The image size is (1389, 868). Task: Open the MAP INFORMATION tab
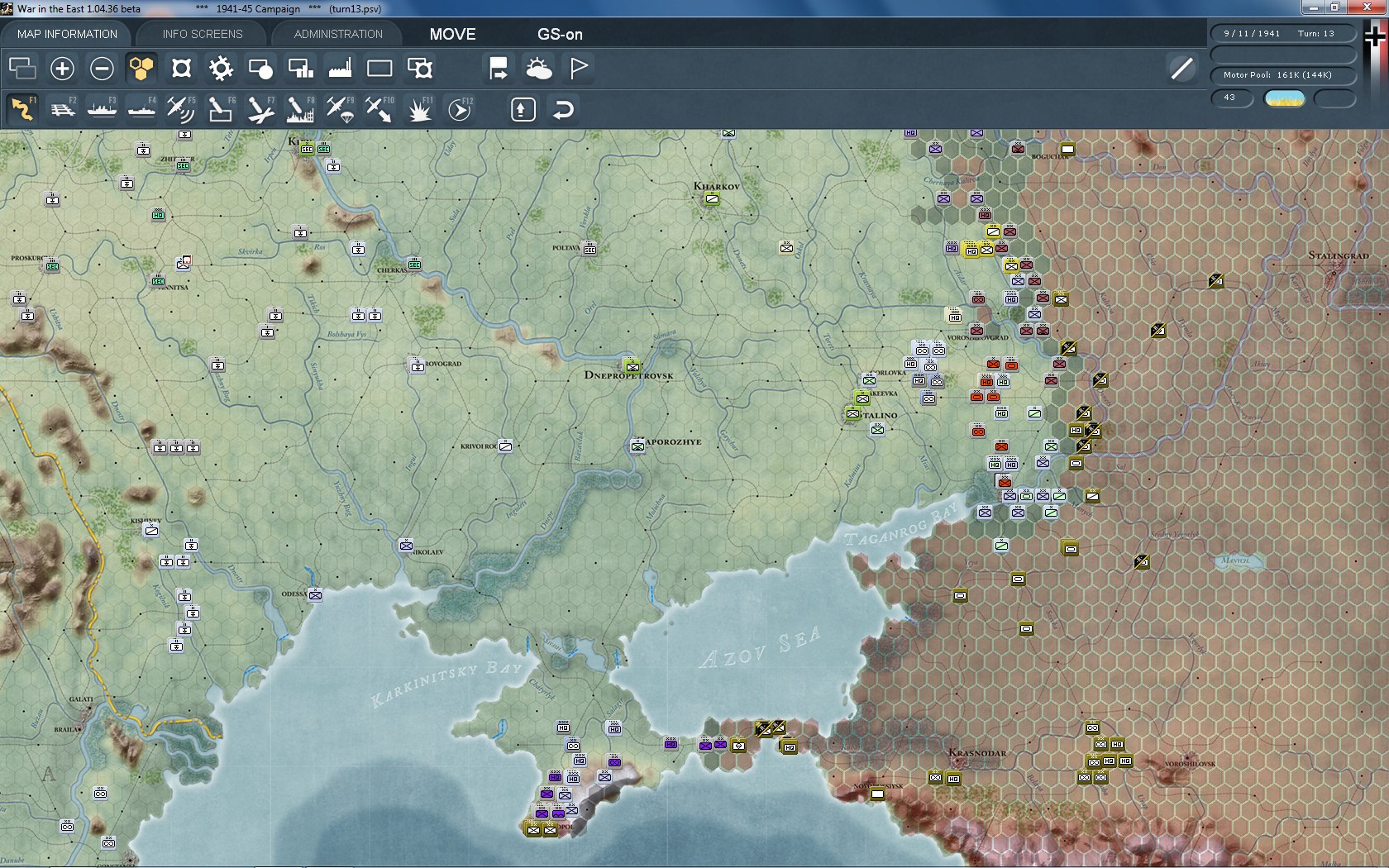click(67, 34)
